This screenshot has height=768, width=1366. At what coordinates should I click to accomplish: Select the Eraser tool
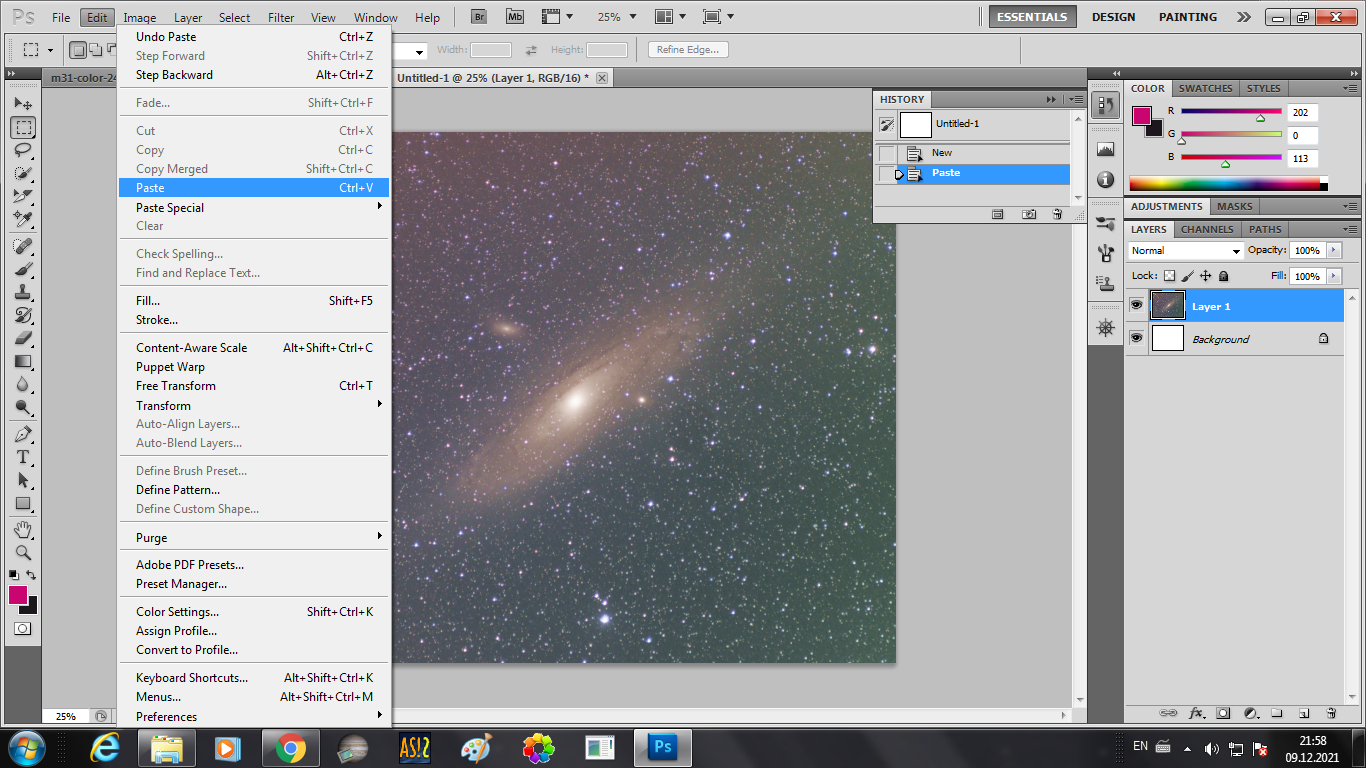pos(23,338)
